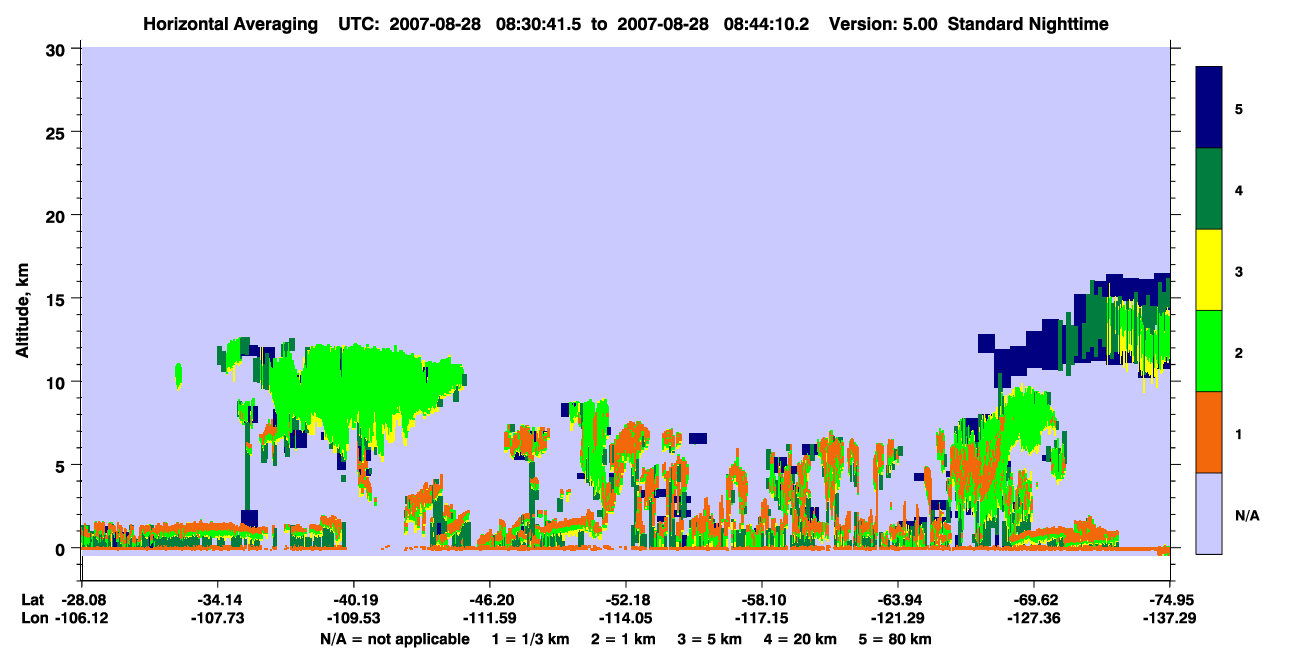The image size is (1300, 667).
Task: Click the longitude value -109.53
Action: click(x=353, y=619)
